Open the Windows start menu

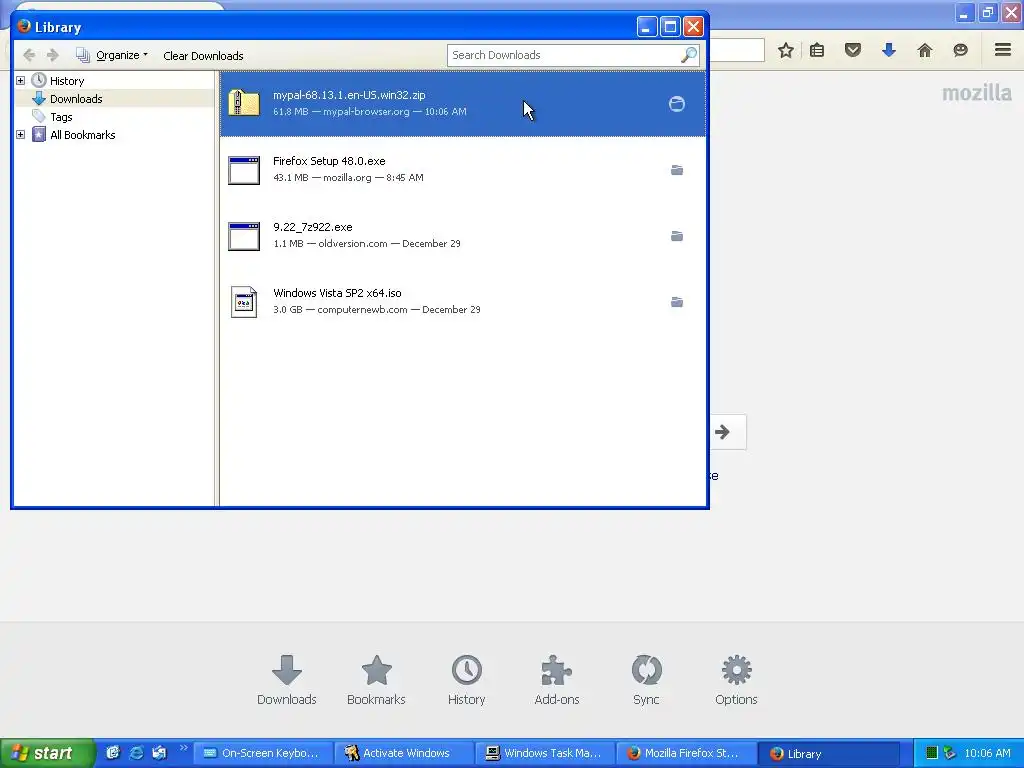coord(47,753)
